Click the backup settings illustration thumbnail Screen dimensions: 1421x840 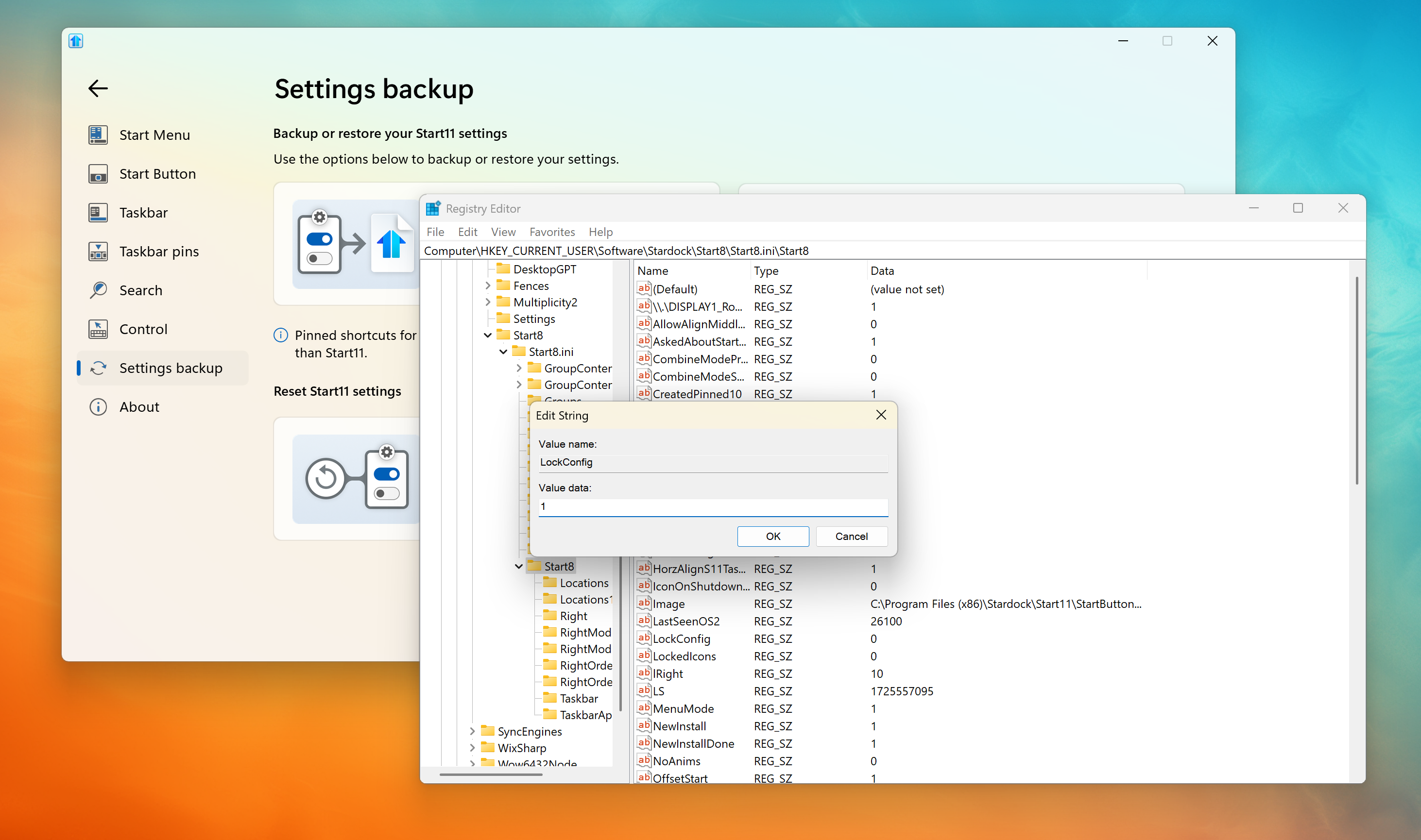[x=356, y=244]
